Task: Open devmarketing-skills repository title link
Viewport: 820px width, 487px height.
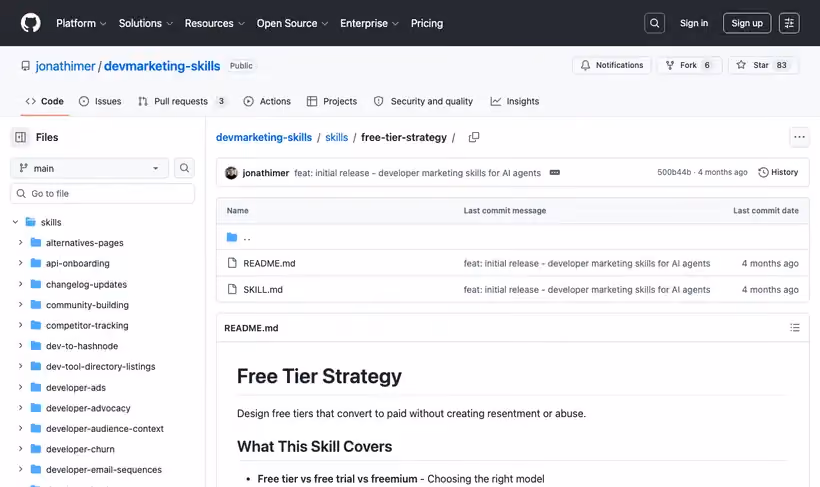Action: pos(162,66)
